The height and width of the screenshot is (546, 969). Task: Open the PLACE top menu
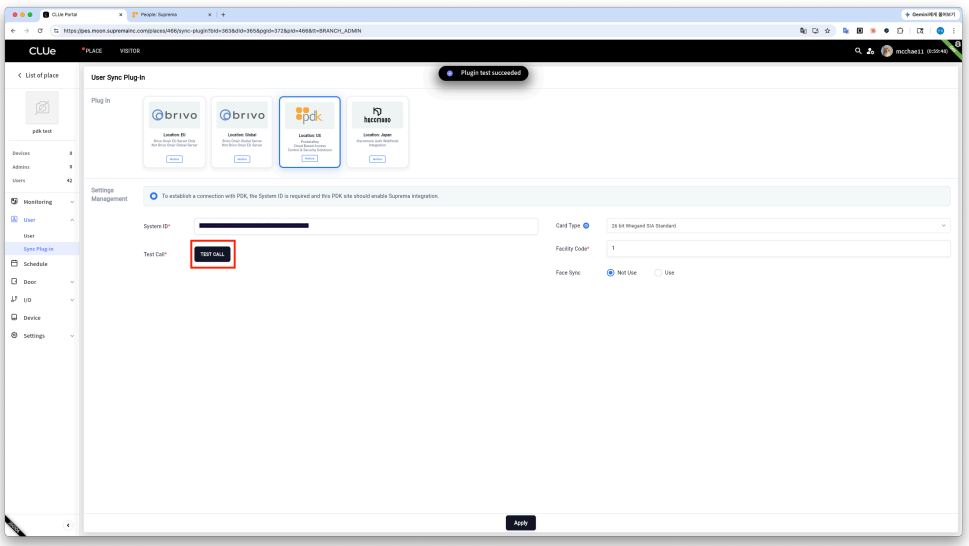point(93,51)
